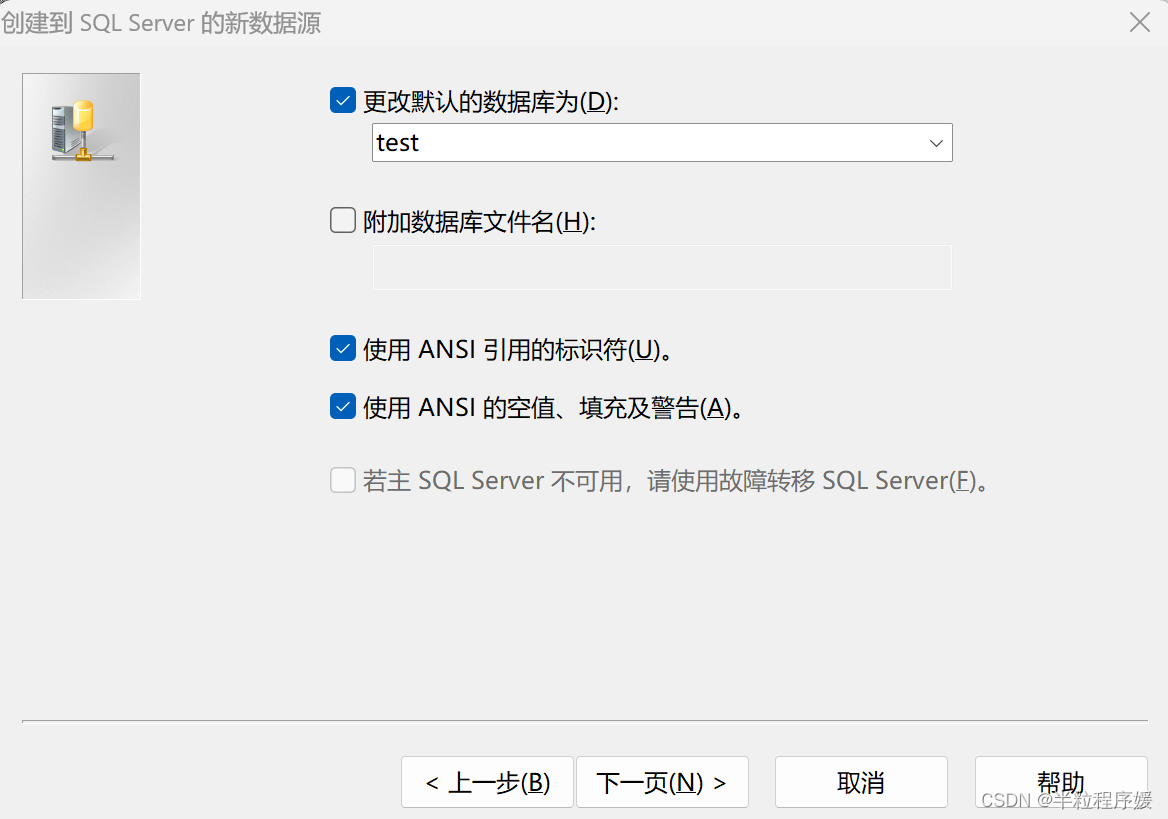Click the ANSI 空值 label text
This screenshot has height=819, width=1168.
(555, 407)
